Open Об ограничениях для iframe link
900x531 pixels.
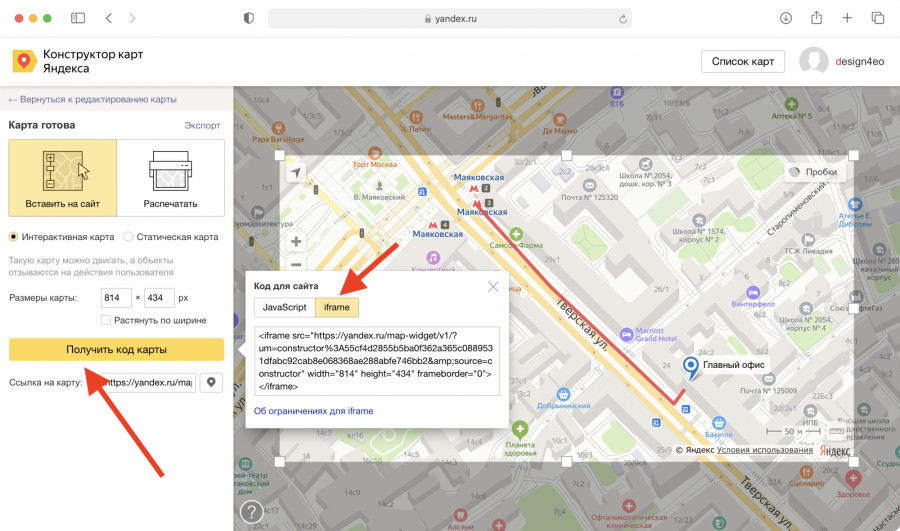coord(313,411)
